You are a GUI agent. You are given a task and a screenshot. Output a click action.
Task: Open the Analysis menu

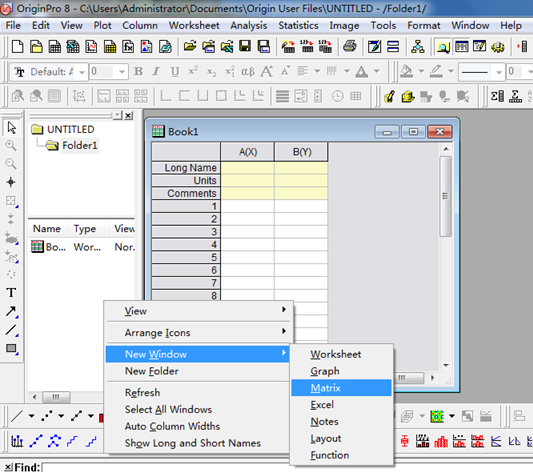248,25
